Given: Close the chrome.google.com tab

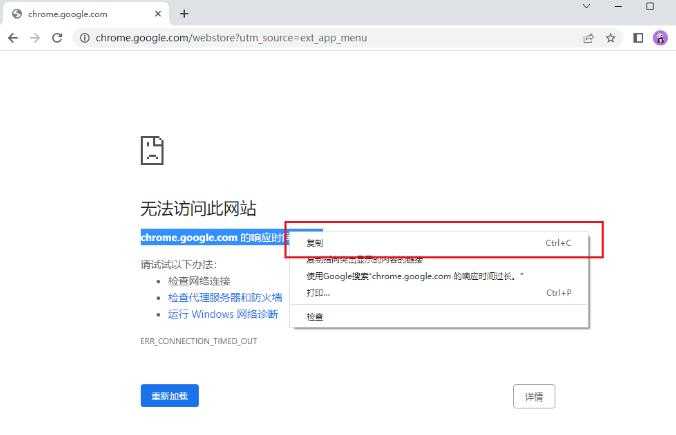Looking at the screenshot, I should (x=158, y=14).
